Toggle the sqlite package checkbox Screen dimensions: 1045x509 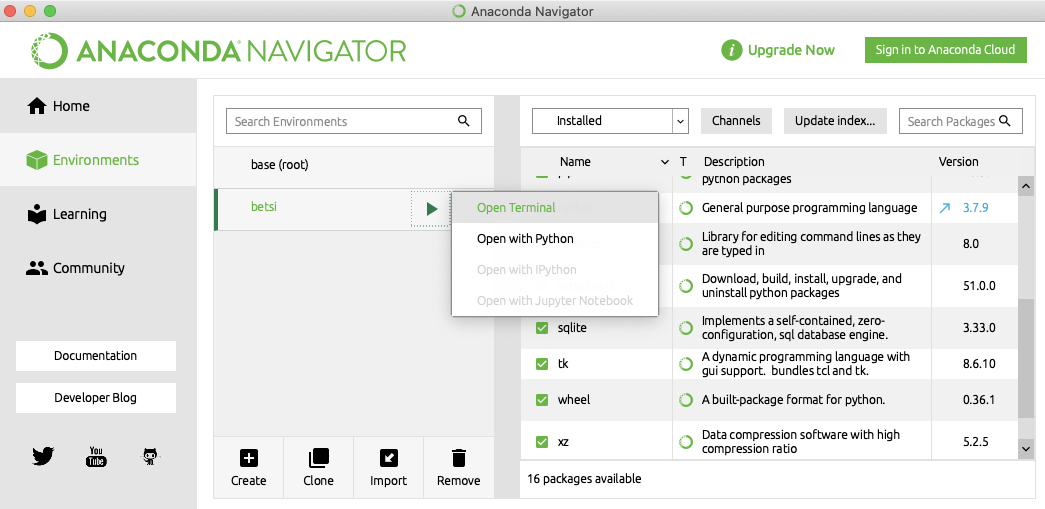pos(542,328)
